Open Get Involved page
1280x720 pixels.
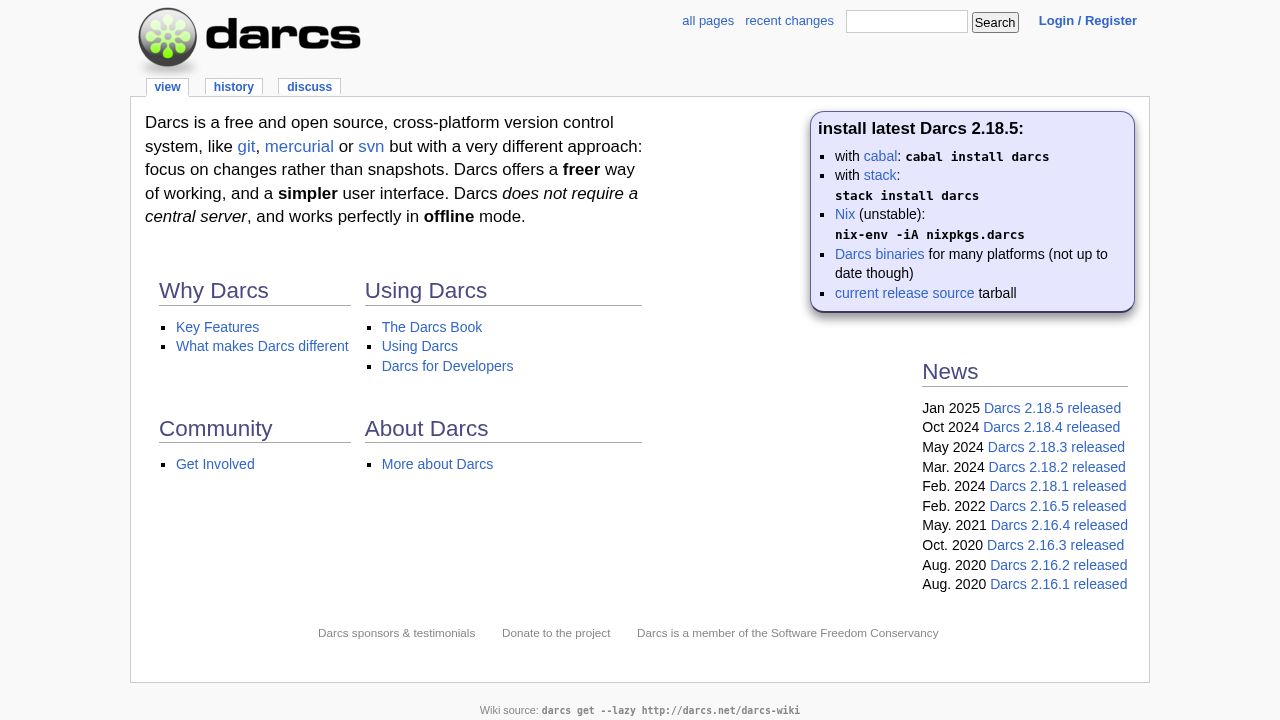pos(215,464)
